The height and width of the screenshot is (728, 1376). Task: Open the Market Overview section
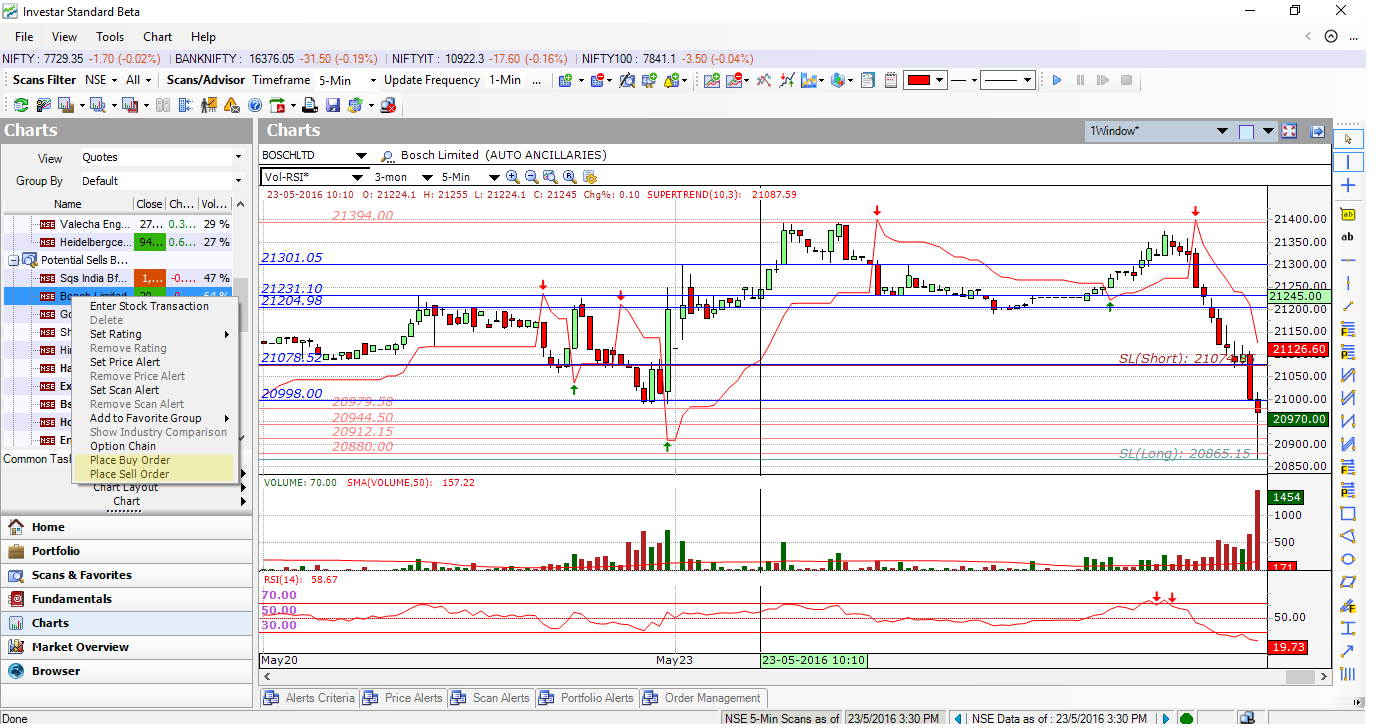[126, 647]
